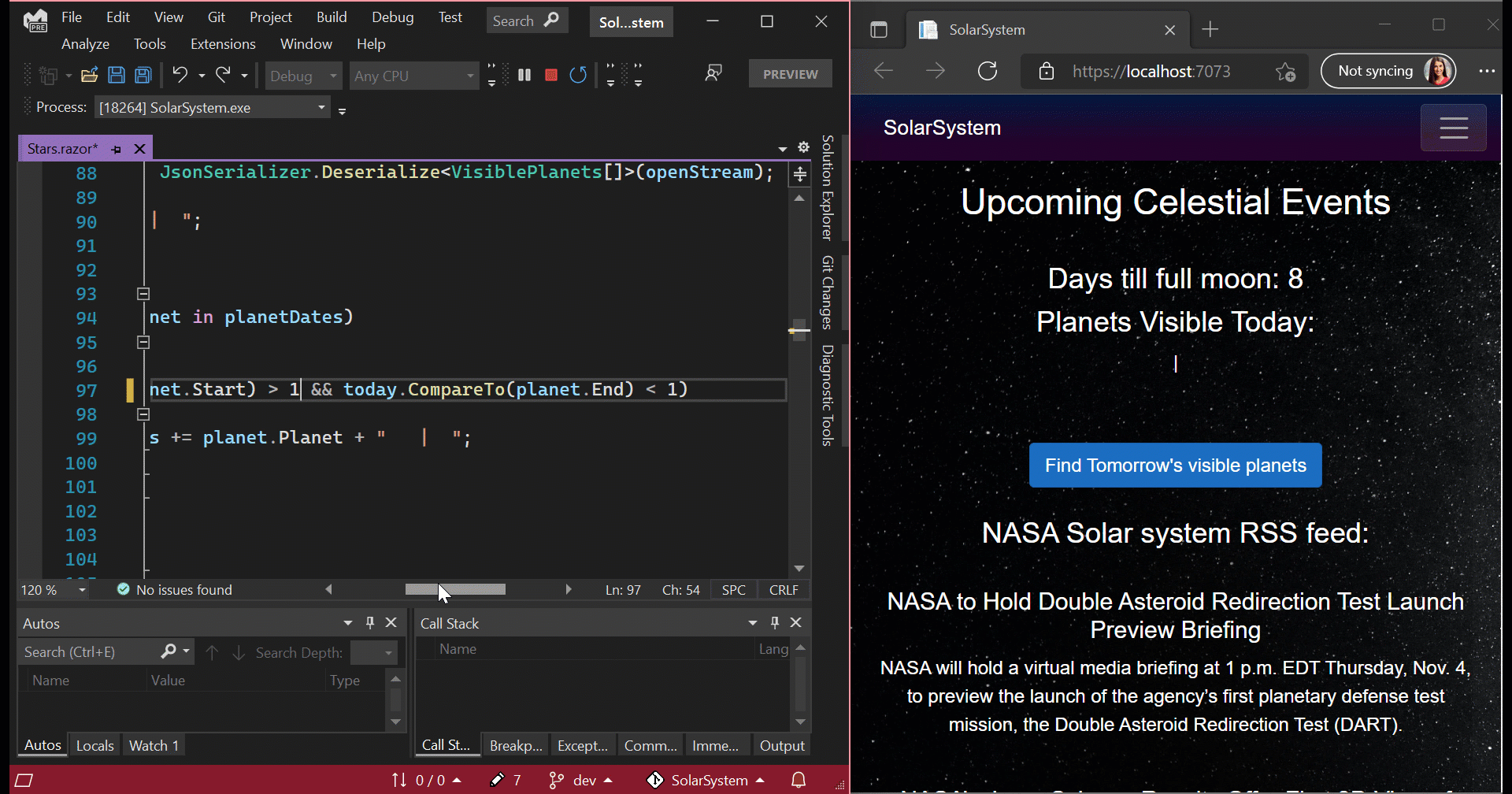
Task: Open the Process dropdown showing SolarSystem.exe
Action: 321,107
